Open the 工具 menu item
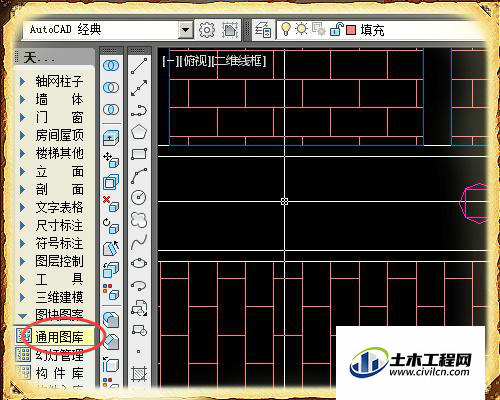 59,279
